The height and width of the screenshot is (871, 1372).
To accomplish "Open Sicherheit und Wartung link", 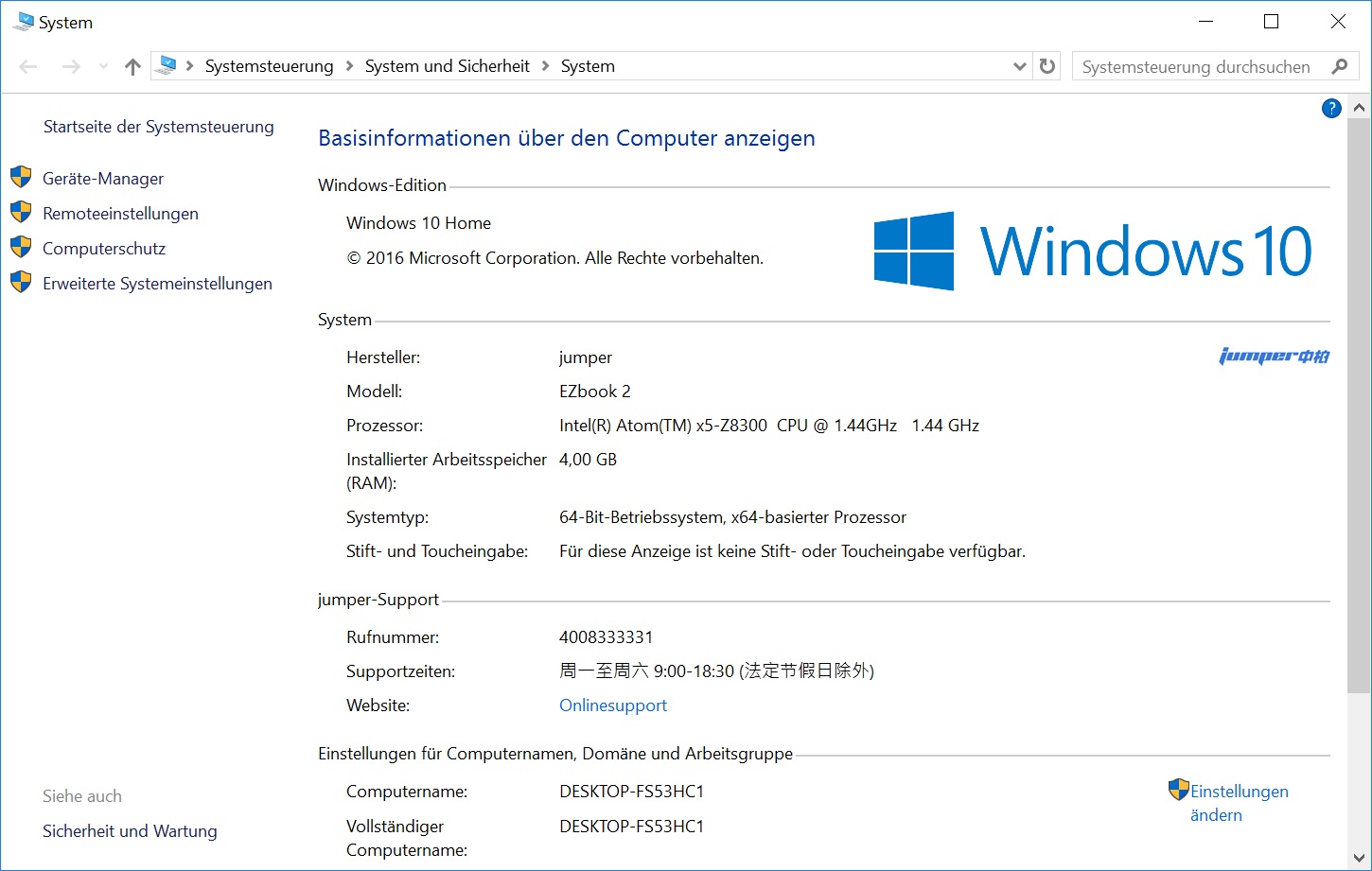I will 130,831.
